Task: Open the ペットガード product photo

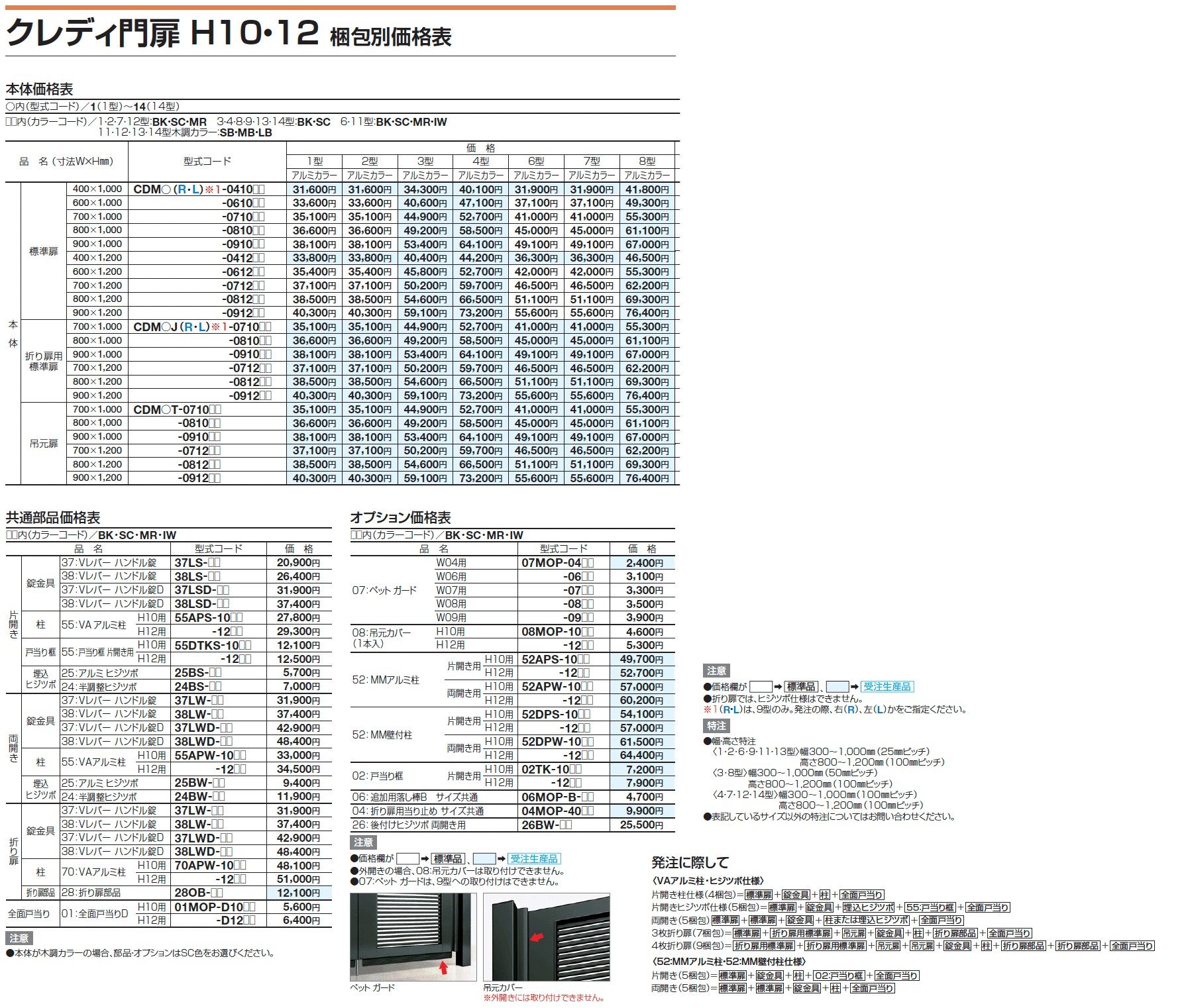Action: [413, 936]
